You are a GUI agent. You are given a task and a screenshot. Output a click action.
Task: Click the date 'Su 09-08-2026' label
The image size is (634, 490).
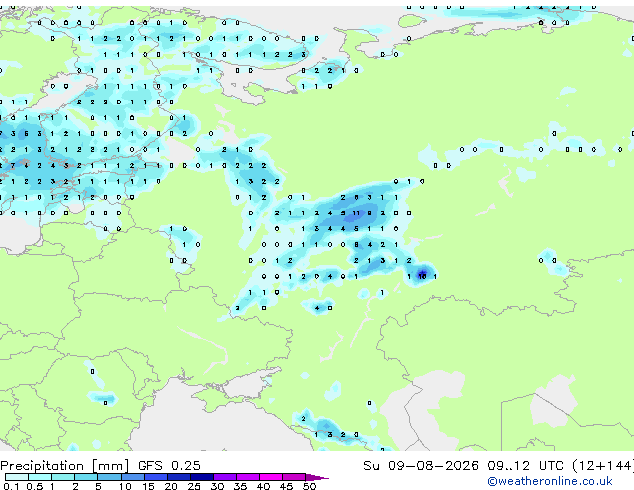pos(421,466)
